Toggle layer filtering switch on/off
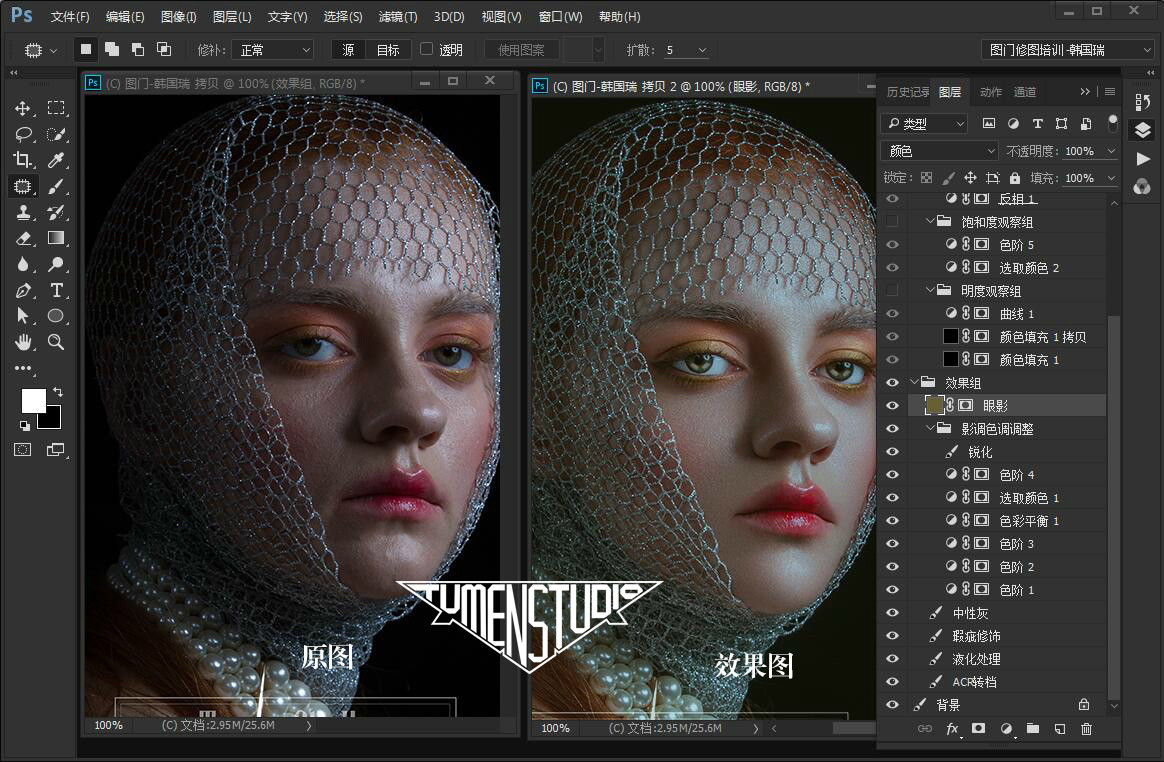This screenshot has width=1164, height=762. pyautogui.click(x=1112, y=123)
